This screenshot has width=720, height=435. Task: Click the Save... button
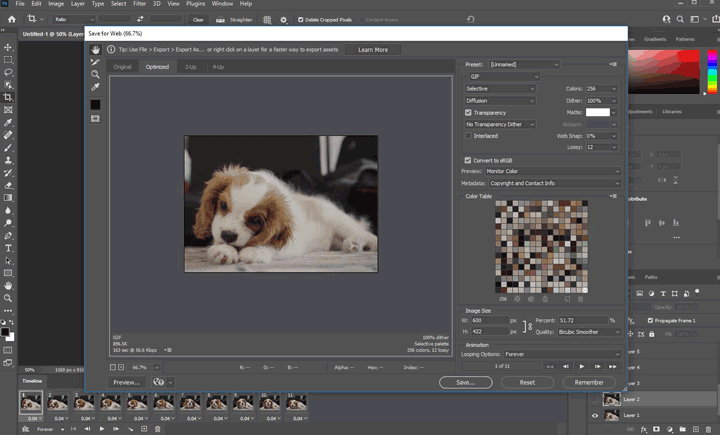pyautogui.click(x=465, y=382)
